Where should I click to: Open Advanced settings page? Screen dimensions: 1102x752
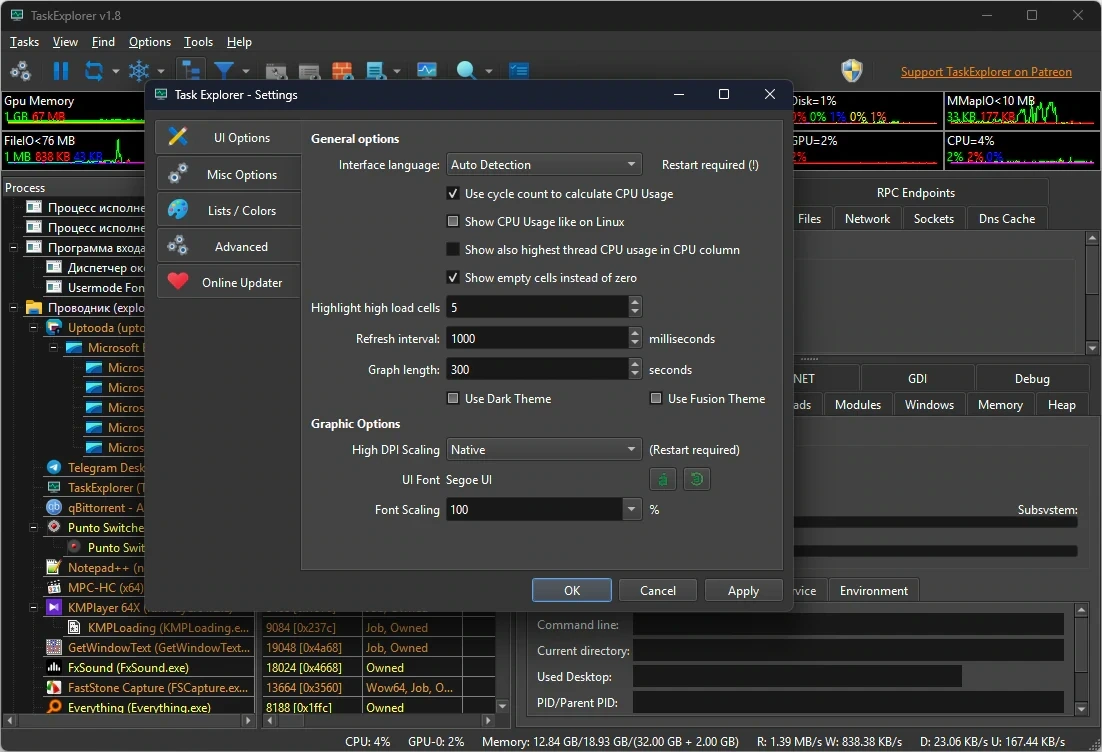228,247
